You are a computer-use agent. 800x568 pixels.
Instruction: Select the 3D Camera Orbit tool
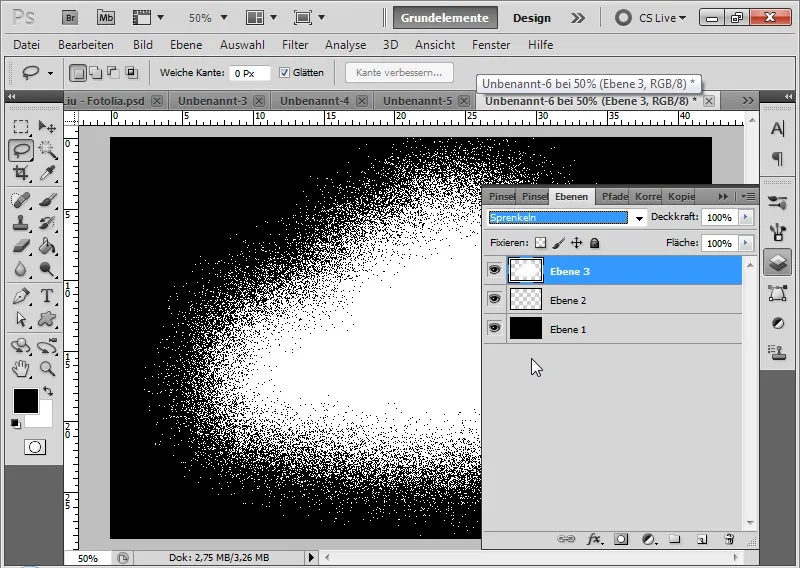click(x=47, y=345)
